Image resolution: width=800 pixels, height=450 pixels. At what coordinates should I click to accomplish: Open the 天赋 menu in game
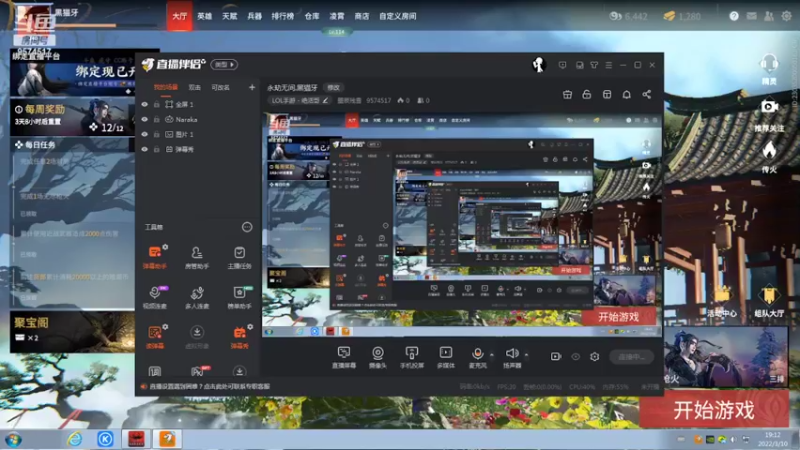coord(230,16)
